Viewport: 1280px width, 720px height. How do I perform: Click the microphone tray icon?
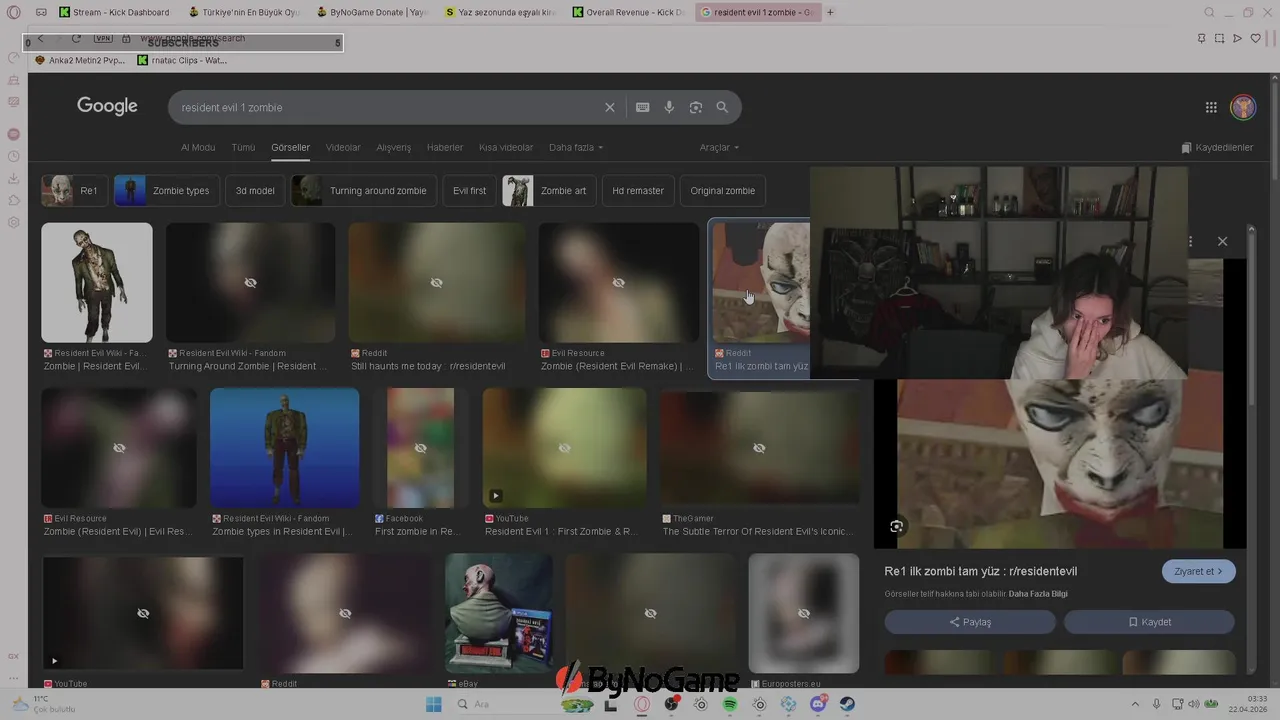(x=1156, y=704)
